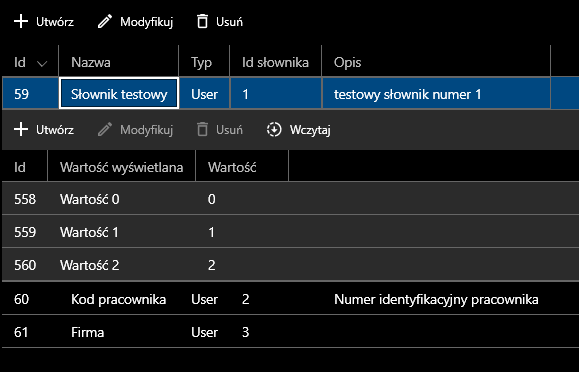
Task: Click the plus icon in the nested dictionary values toolbar
Action: pos(21,129)
